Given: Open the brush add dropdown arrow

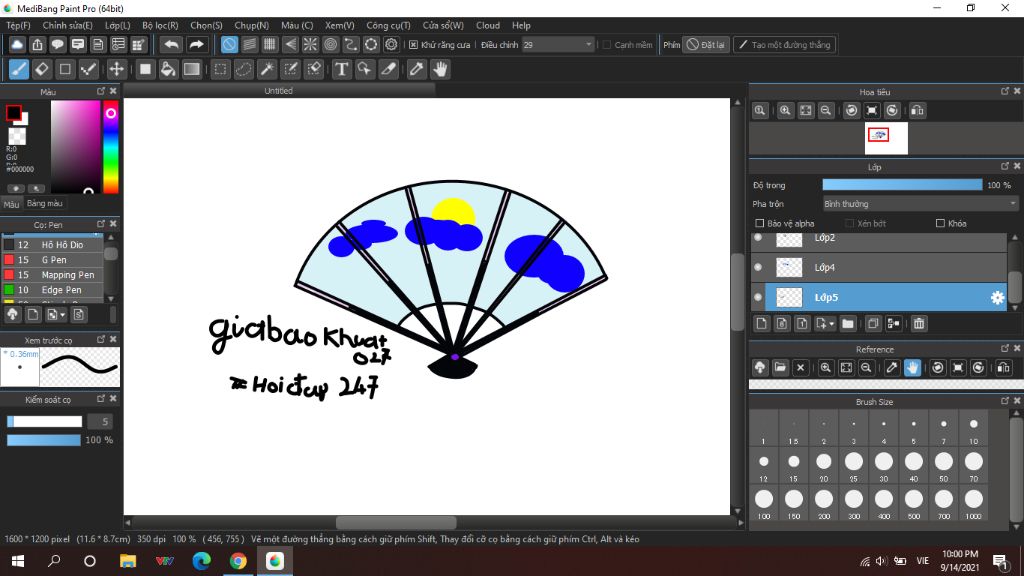Looking at the screenshot, I should (x=63, y=315).
